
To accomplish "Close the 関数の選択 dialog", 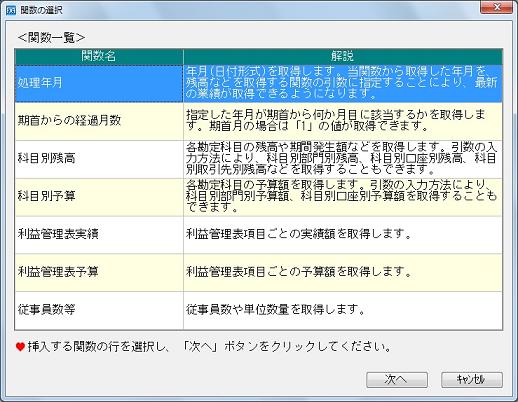I will pyautogui.click(x=496, y=7).
